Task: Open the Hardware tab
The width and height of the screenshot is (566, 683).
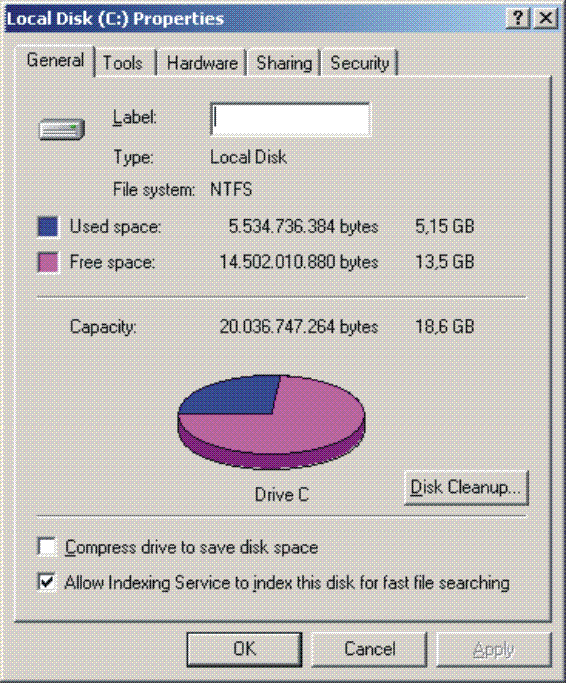Action: 202,63
